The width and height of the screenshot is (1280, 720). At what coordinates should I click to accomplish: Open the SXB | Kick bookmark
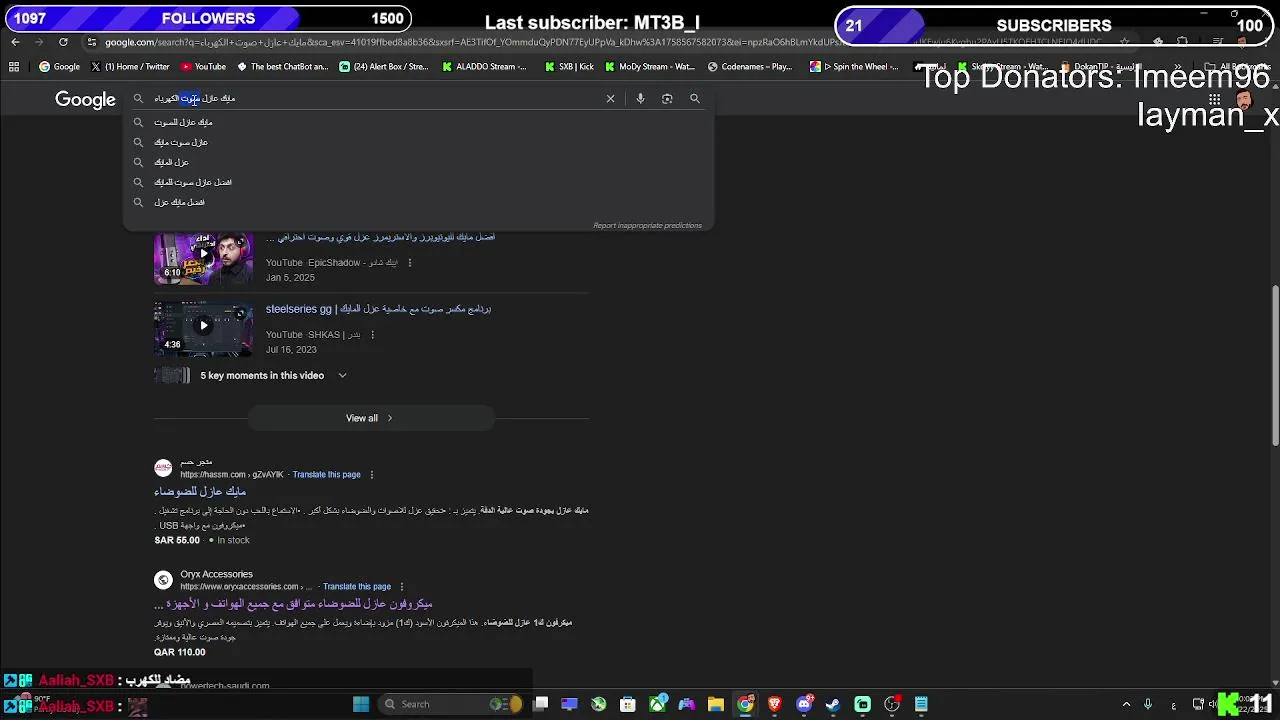tap(569, 67)
